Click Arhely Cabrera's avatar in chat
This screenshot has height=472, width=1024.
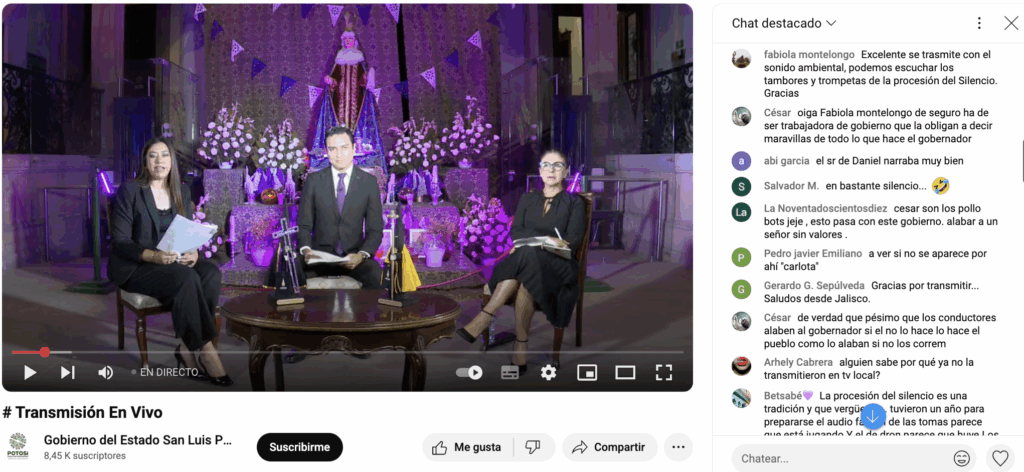pos(741,366)
